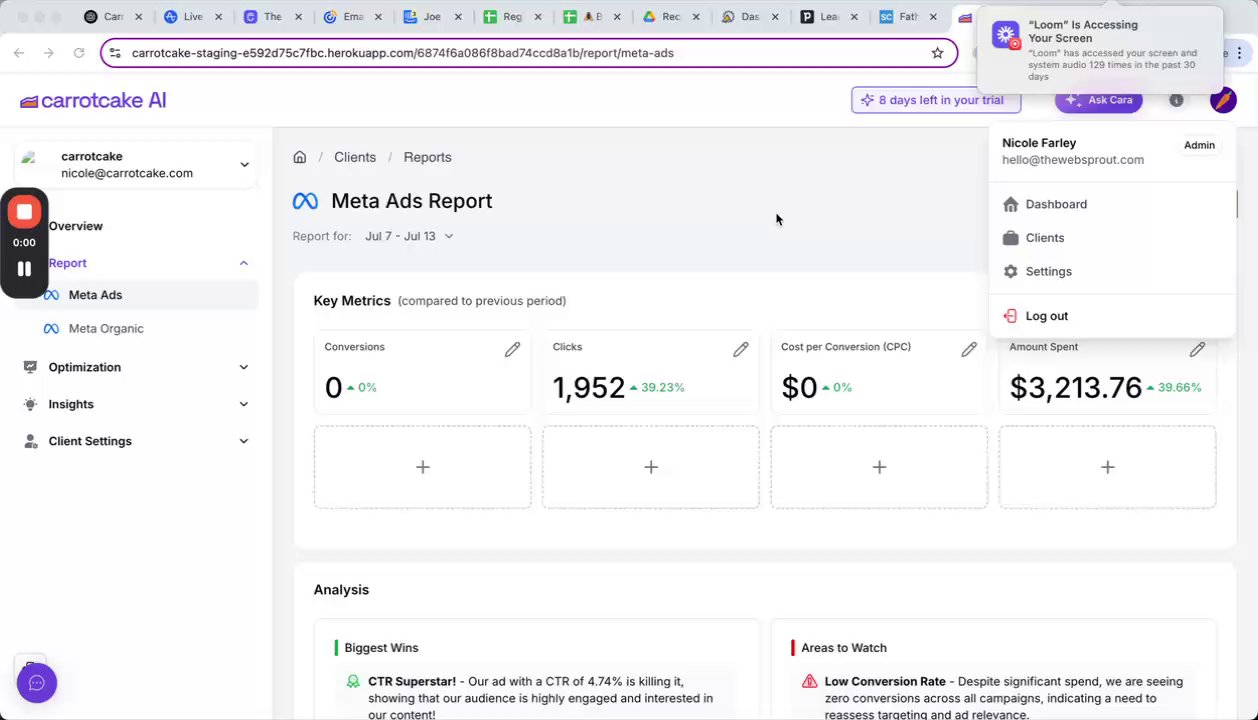The width and height of the screenshot is (1258, 720).
Task: Add a metric below Amount Spent card
Action: point(1107,467)
